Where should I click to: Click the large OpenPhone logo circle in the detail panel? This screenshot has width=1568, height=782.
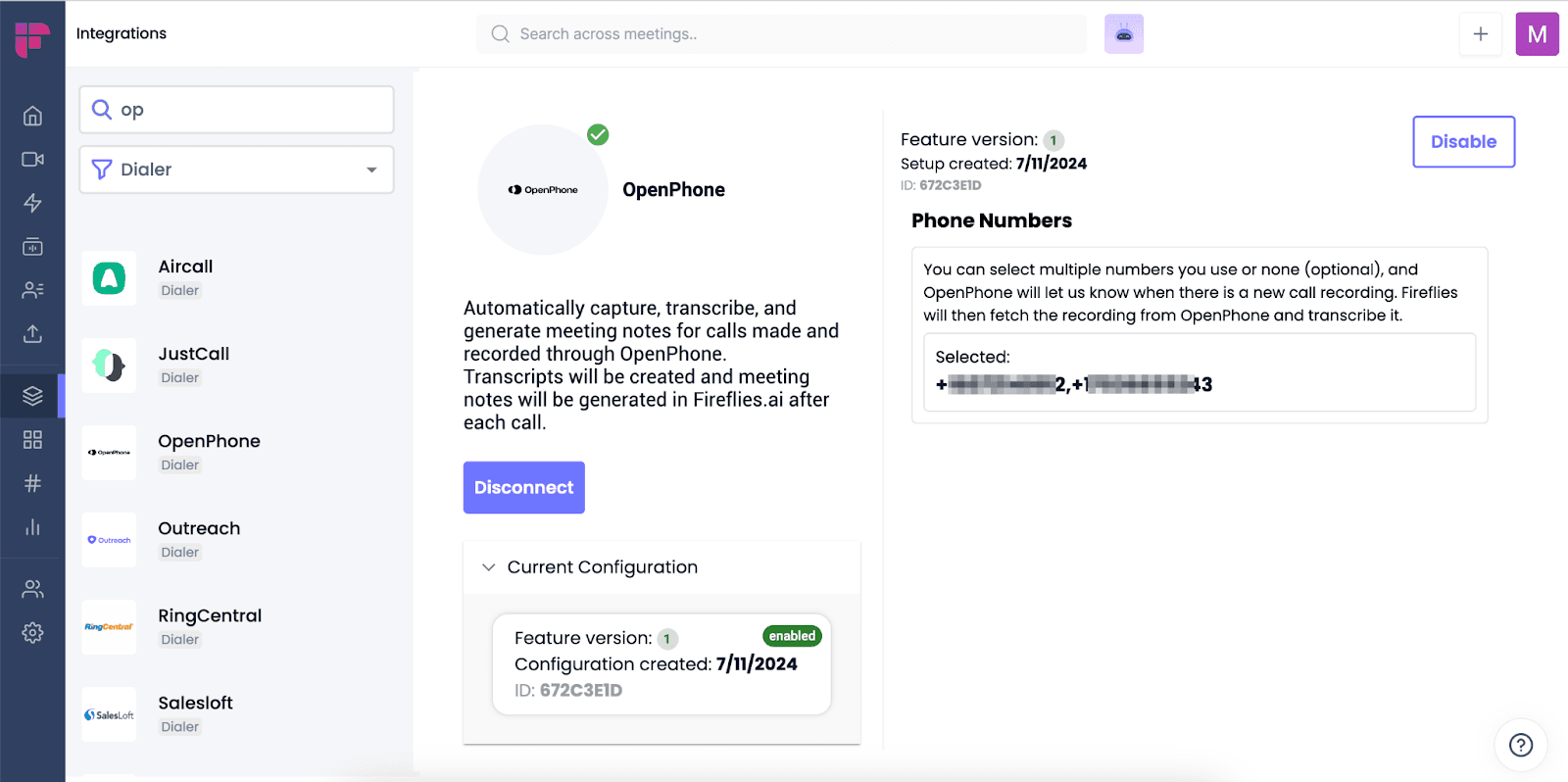pos(543,190)
